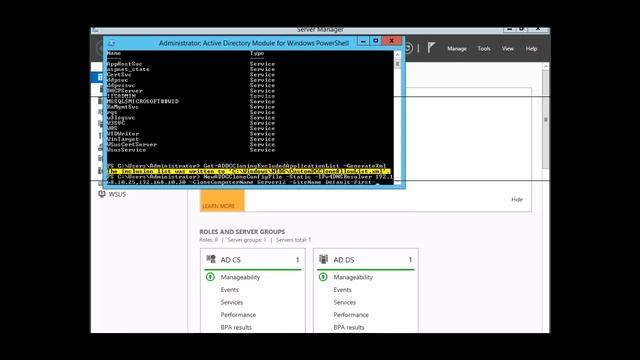Click the yellow highlighted inclusion list line

[248, 171]
